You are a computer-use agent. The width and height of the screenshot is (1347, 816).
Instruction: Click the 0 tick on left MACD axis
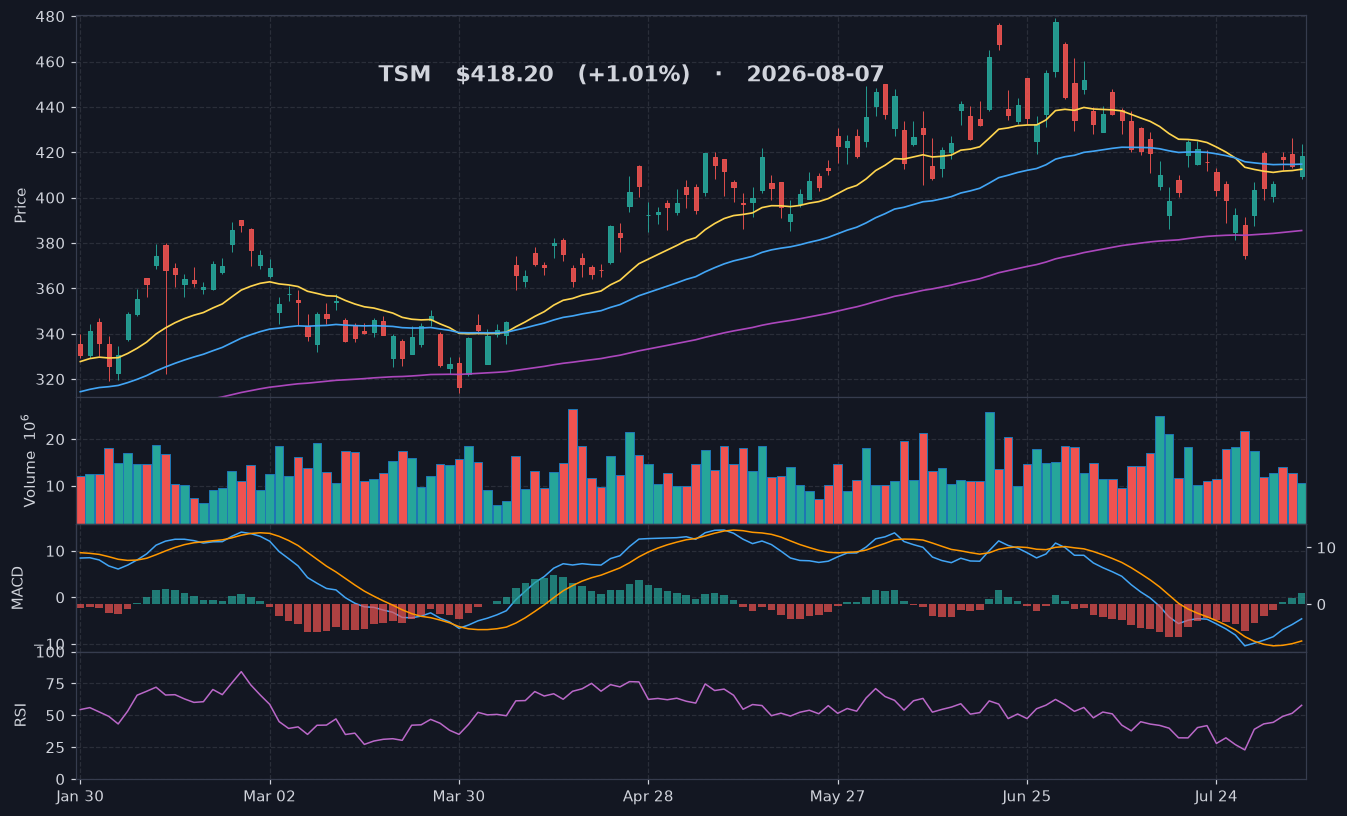60,598
